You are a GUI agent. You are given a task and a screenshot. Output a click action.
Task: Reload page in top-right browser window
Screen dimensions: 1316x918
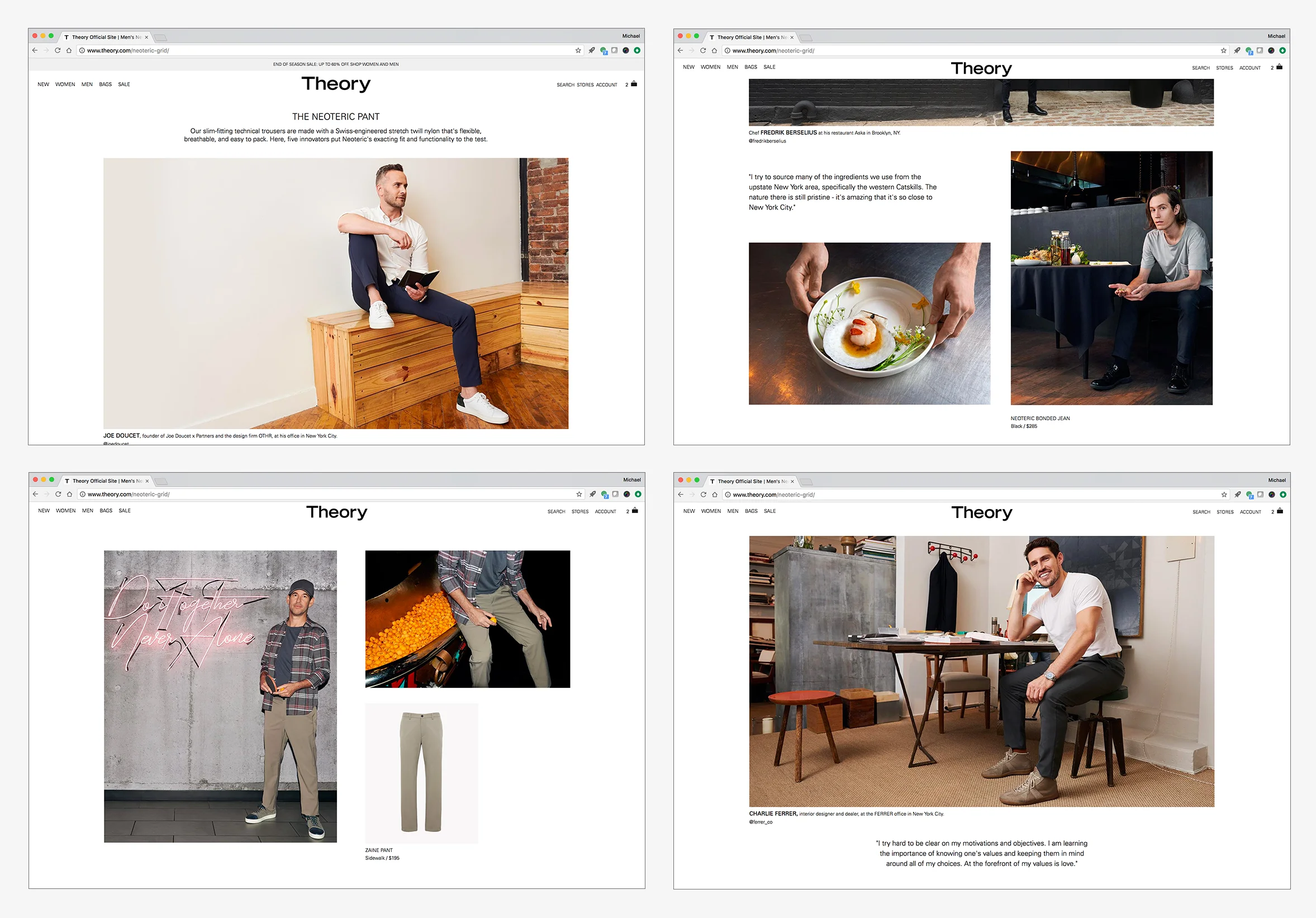tap(703, 50)
